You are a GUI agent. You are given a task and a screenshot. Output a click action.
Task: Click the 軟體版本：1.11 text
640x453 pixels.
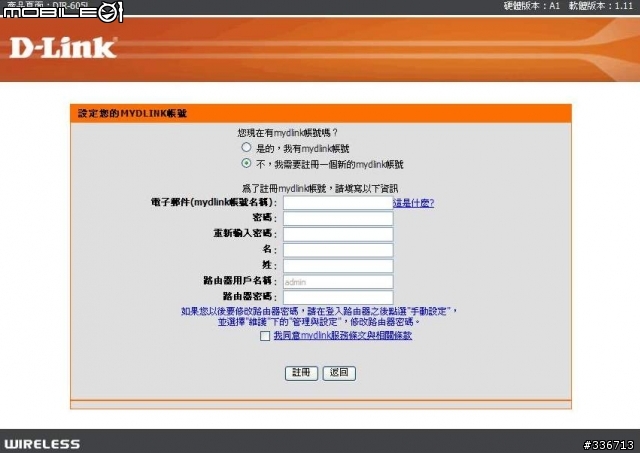(x=601, y=6)
